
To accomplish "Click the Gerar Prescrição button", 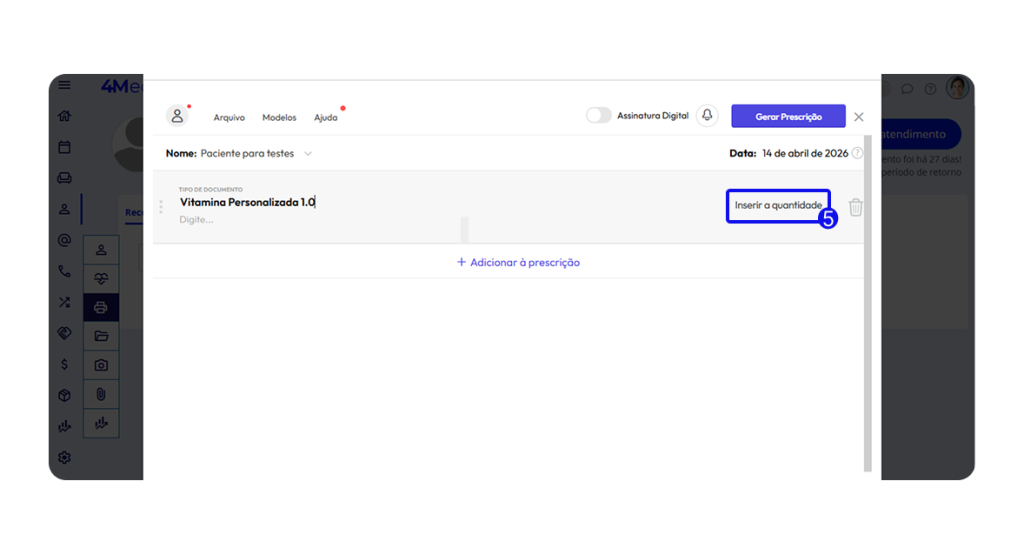I will click(x=788, y=116).
